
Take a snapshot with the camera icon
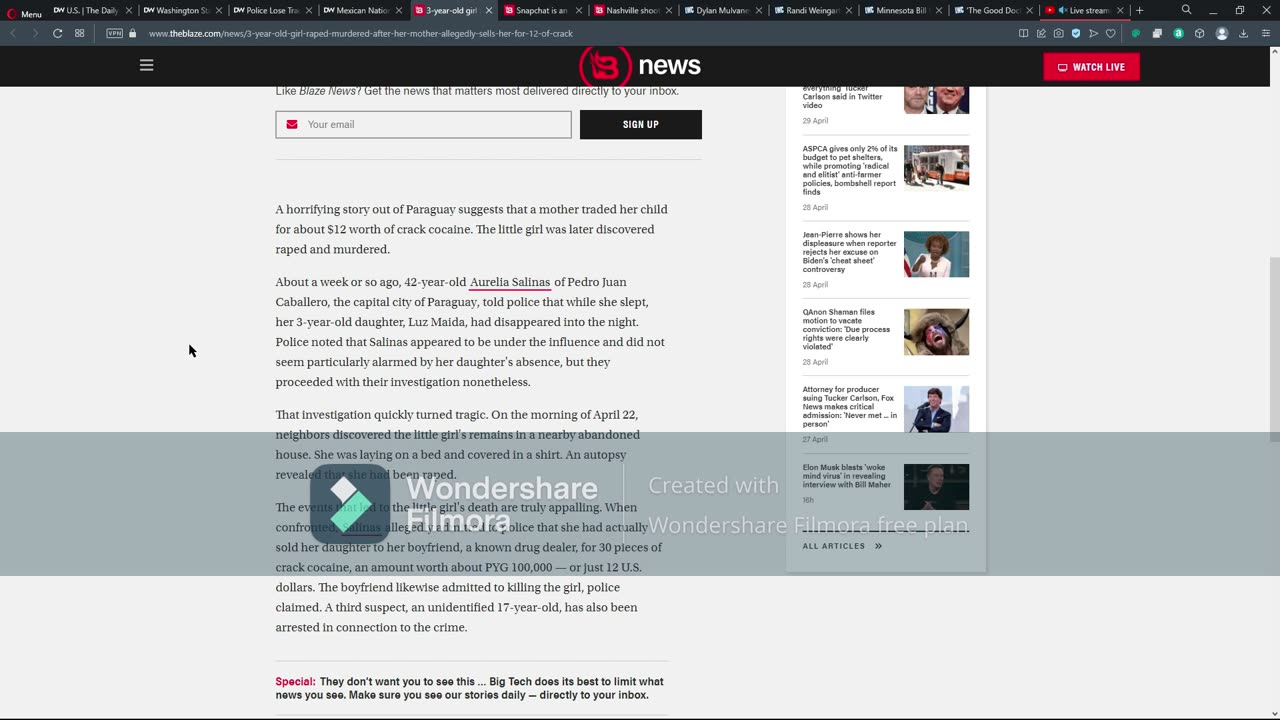point(1058,33)
